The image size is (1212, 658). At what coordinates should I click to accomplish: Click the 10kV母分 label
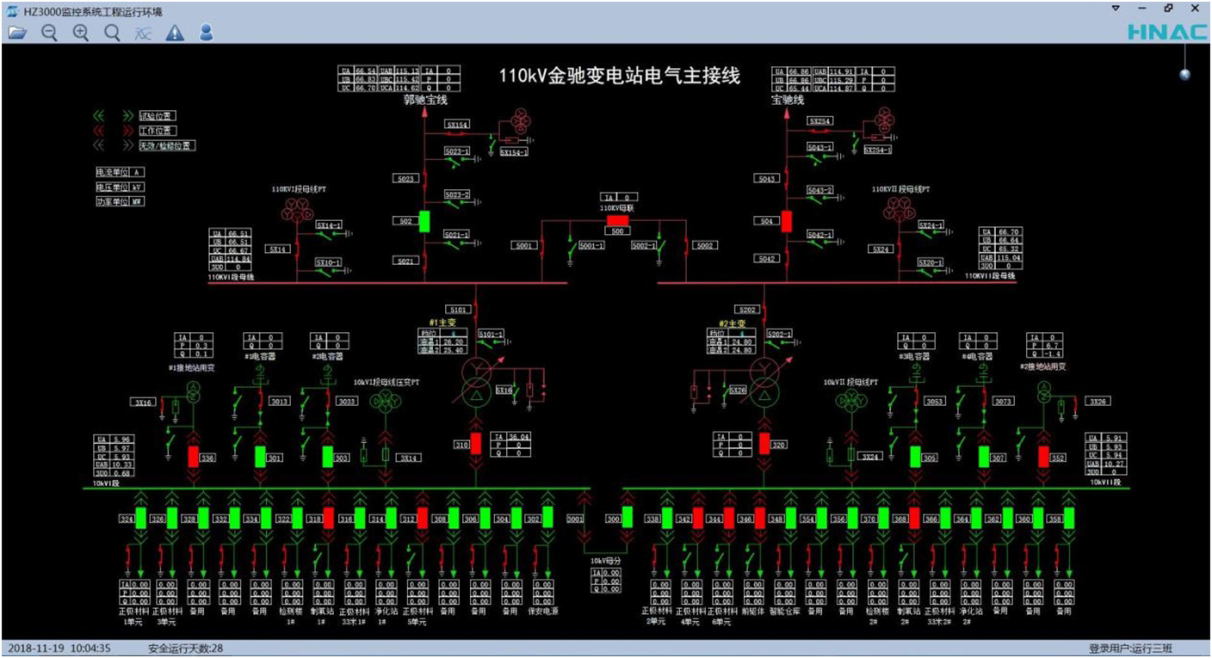(605, 561)
